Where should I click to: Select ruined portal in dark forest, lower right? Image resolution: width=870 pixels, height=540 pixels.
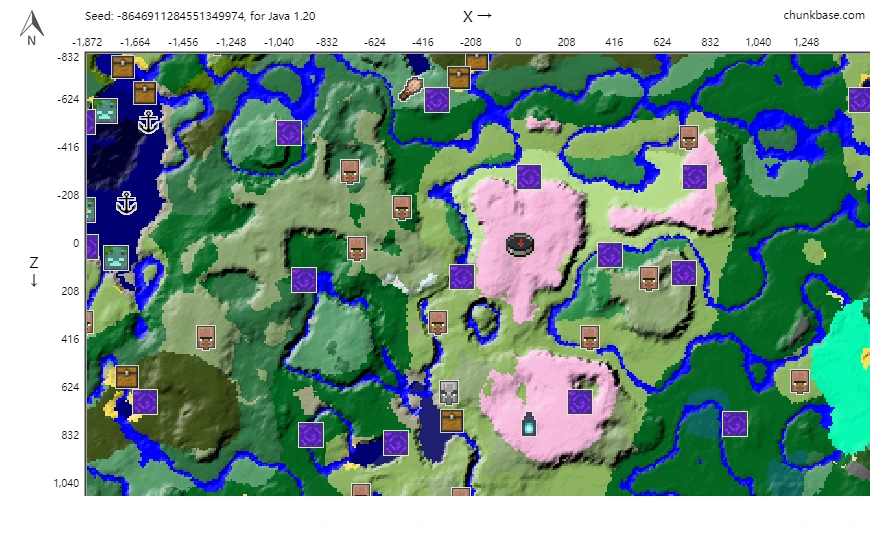(735, 425)
